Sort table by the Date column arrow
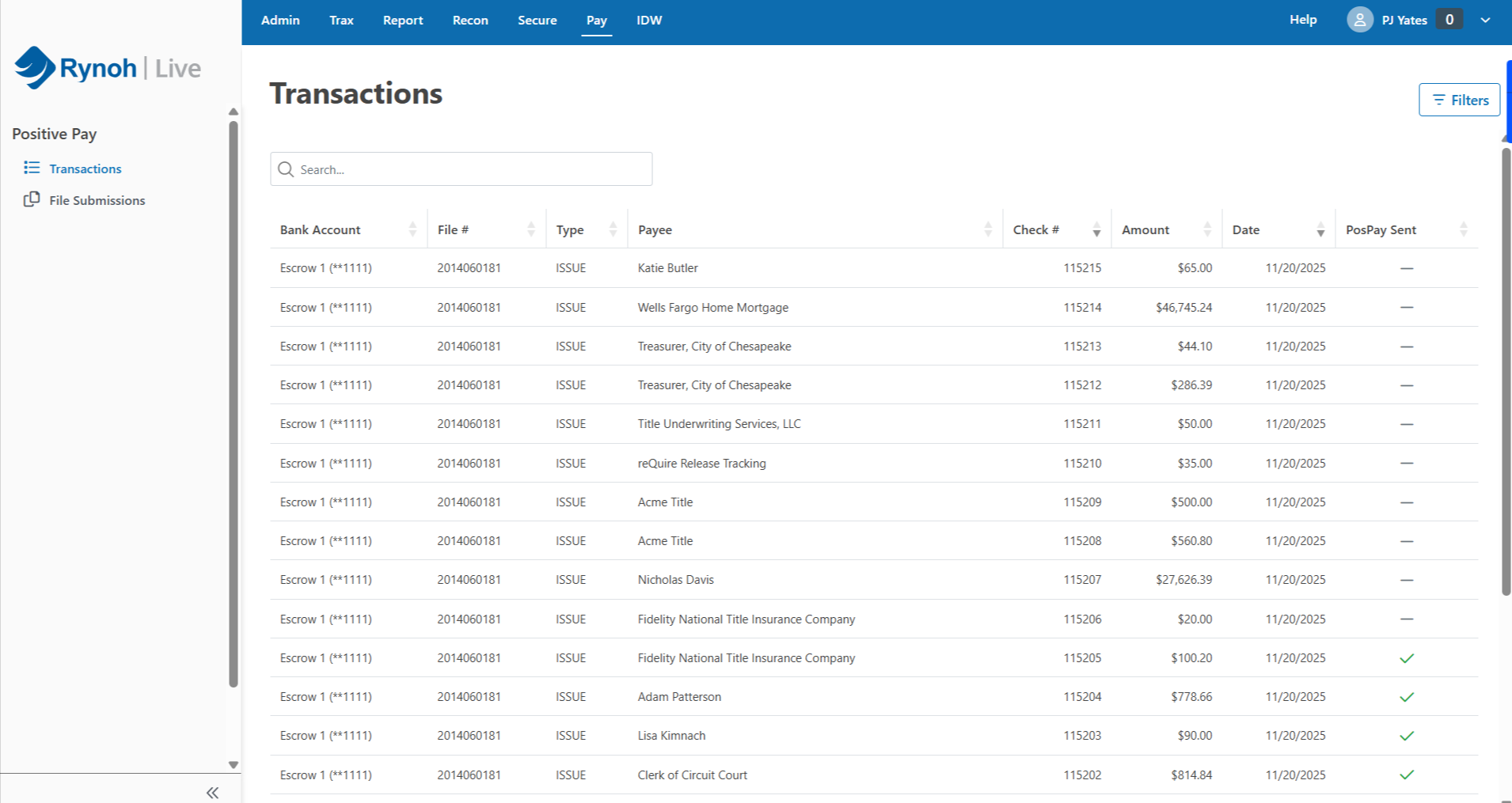This screenshot has height=803, width=1512. click(x=1320, y=229)
